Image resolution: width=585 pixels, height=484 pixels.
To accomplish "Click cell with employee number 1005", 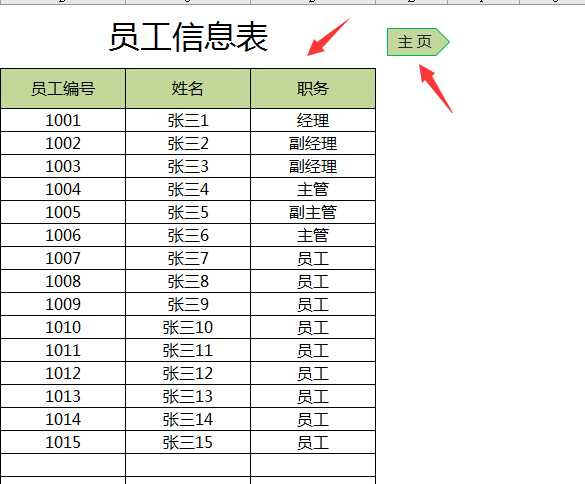I will 63,212.
